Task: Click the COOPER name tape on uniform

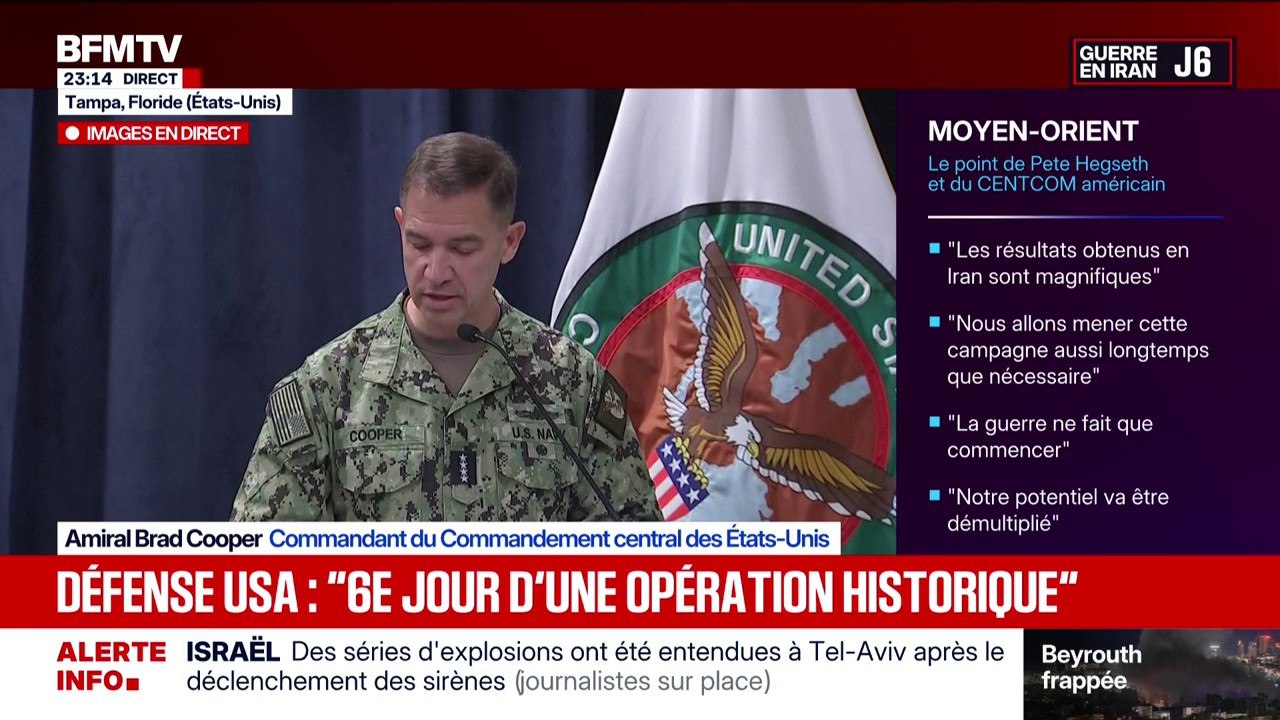Action: tap(377, 435)
